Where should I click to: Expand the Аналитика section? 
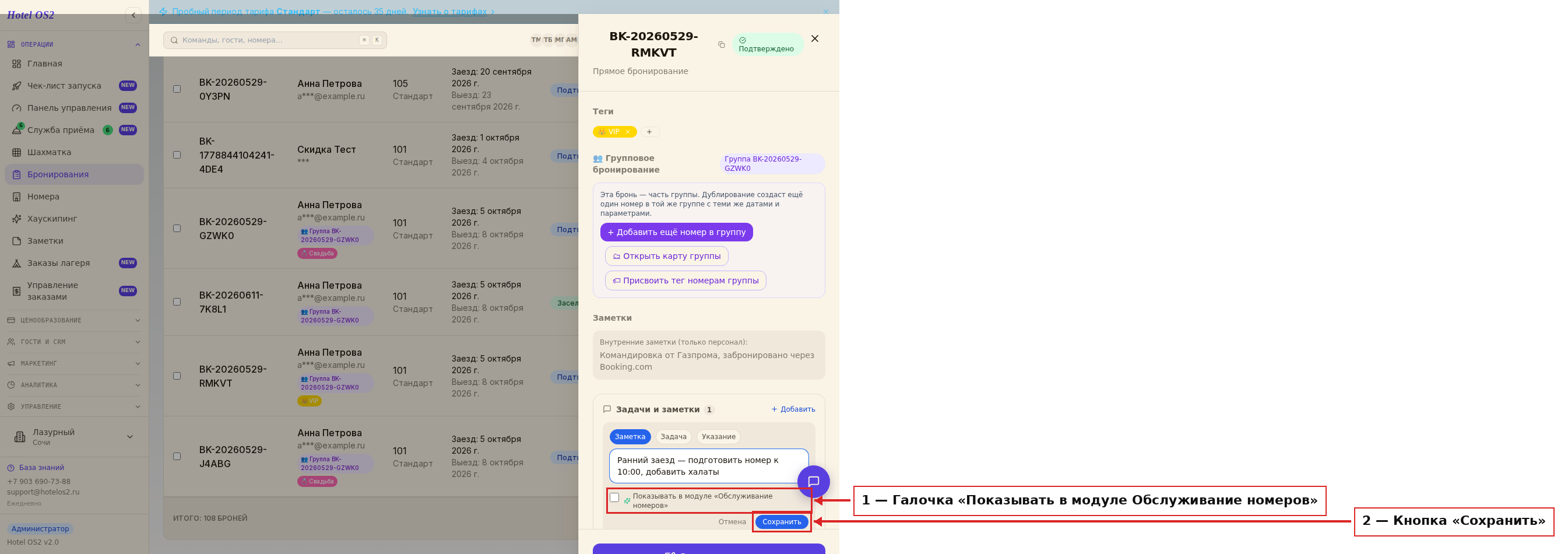[x=74, y=385]
